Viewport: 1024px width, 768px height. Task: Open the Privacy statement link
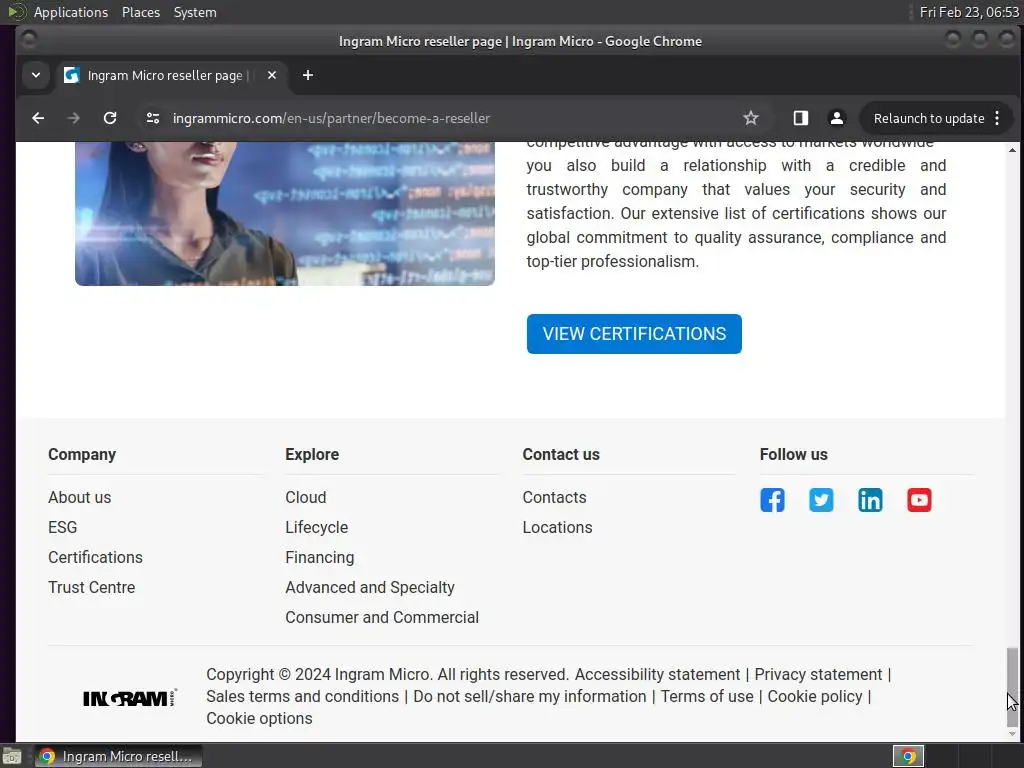coord(818,675)
